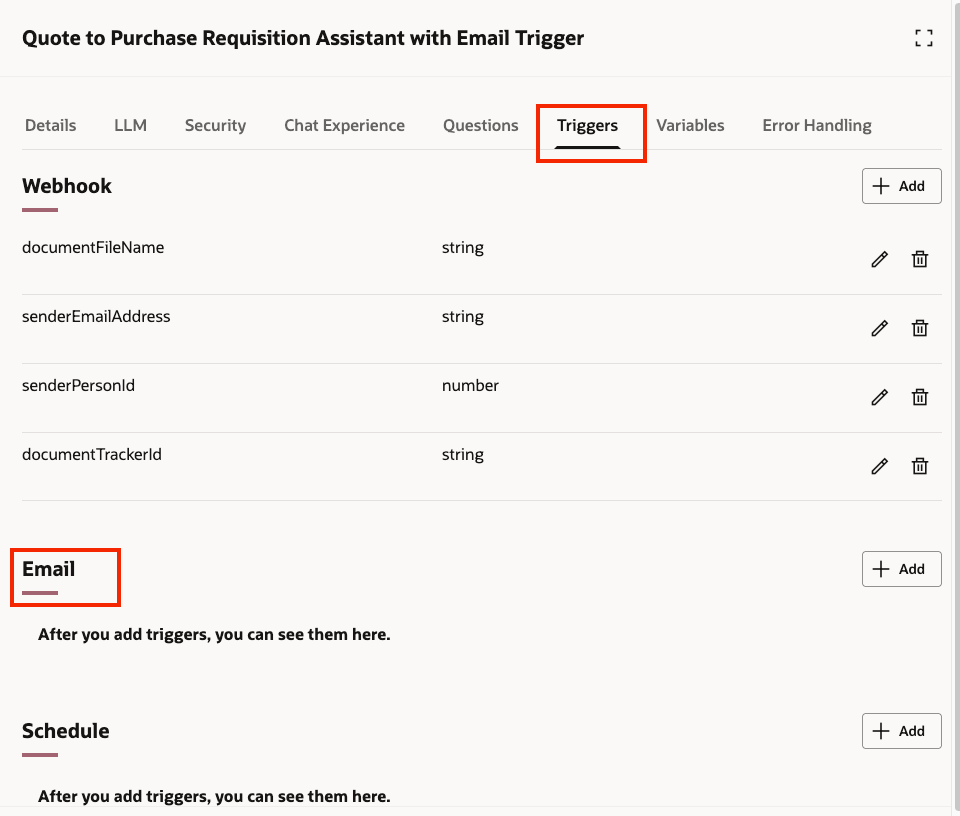This screenshot has width=960, height=816.
Task: Click Email section empty-state message
Action: click(x=214, y=635)
